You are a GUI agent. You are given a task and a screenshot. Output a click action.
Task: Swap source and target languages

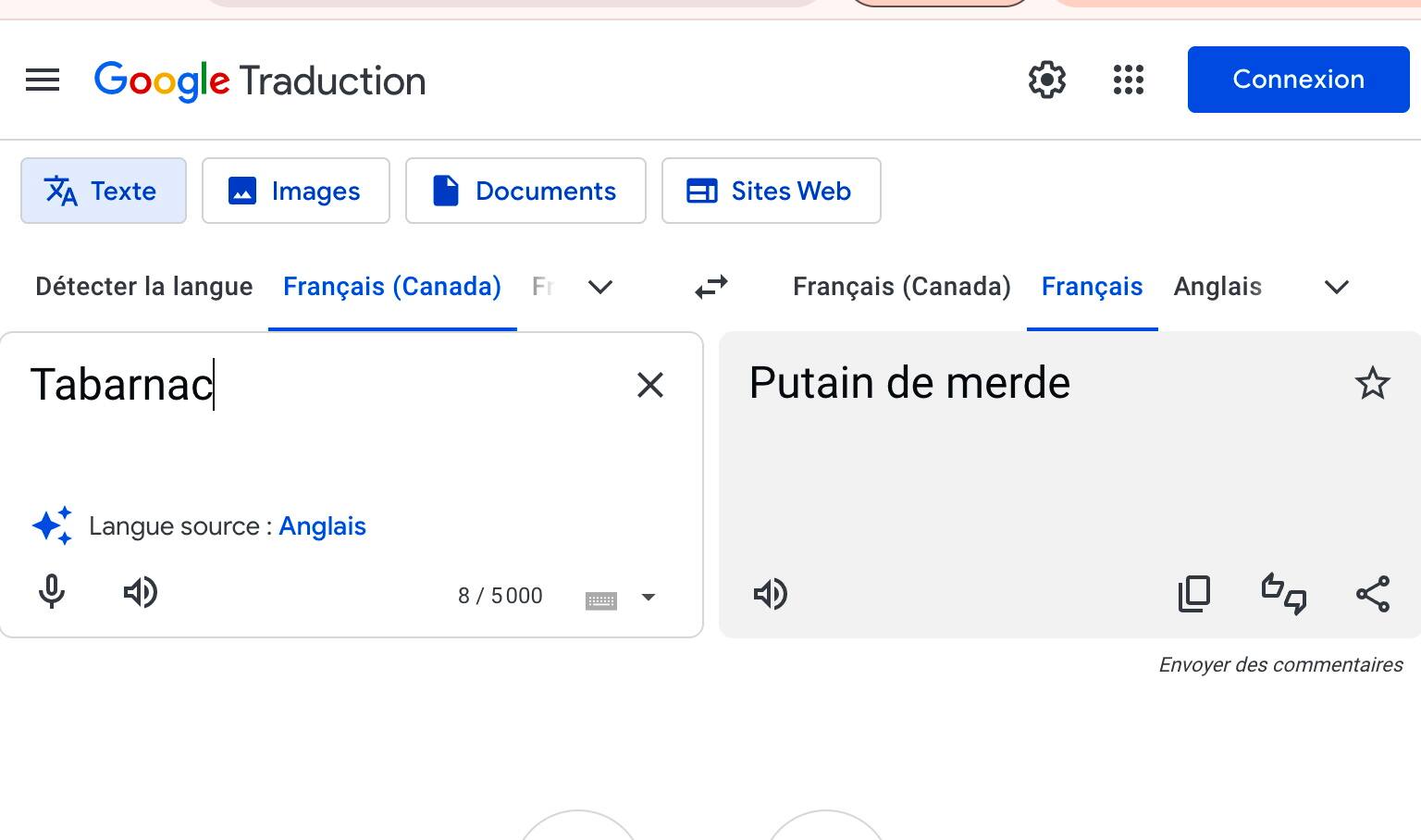pyautogui.click(x=710, y=287)
